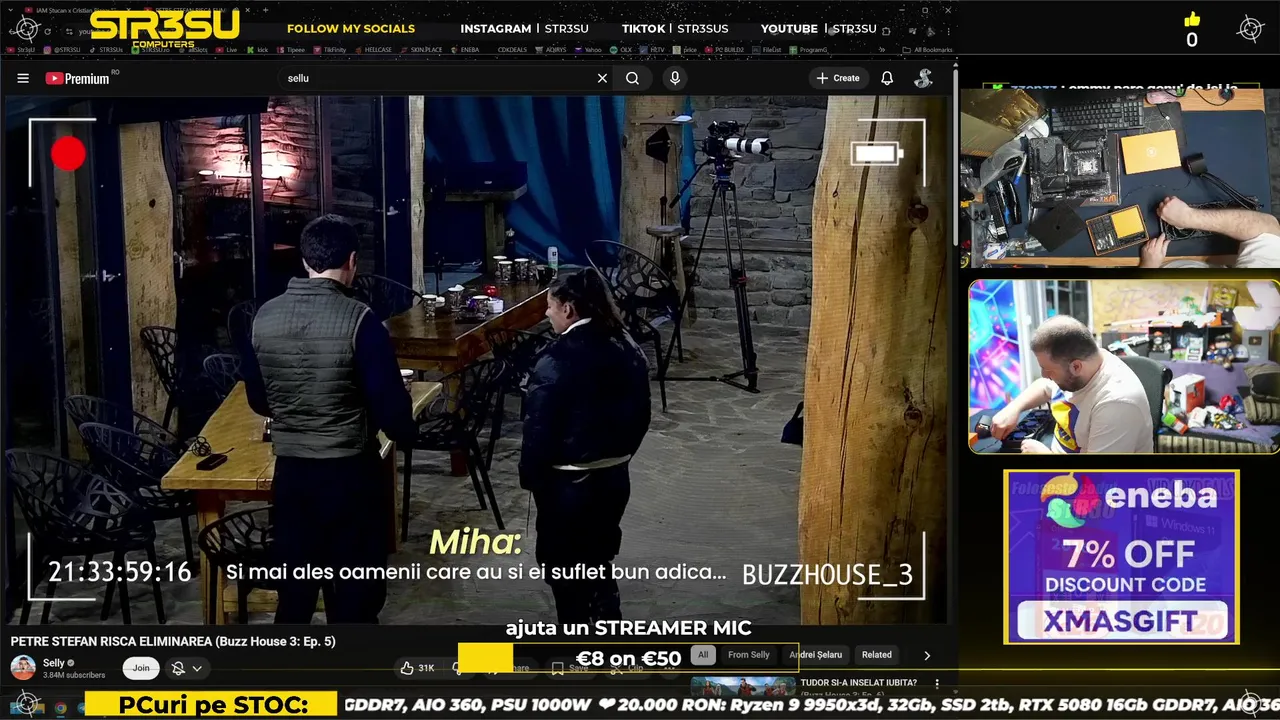Expand the All Bookmarks folder
This screenshot has height=720, width=1280.
[x=927, y=50]
